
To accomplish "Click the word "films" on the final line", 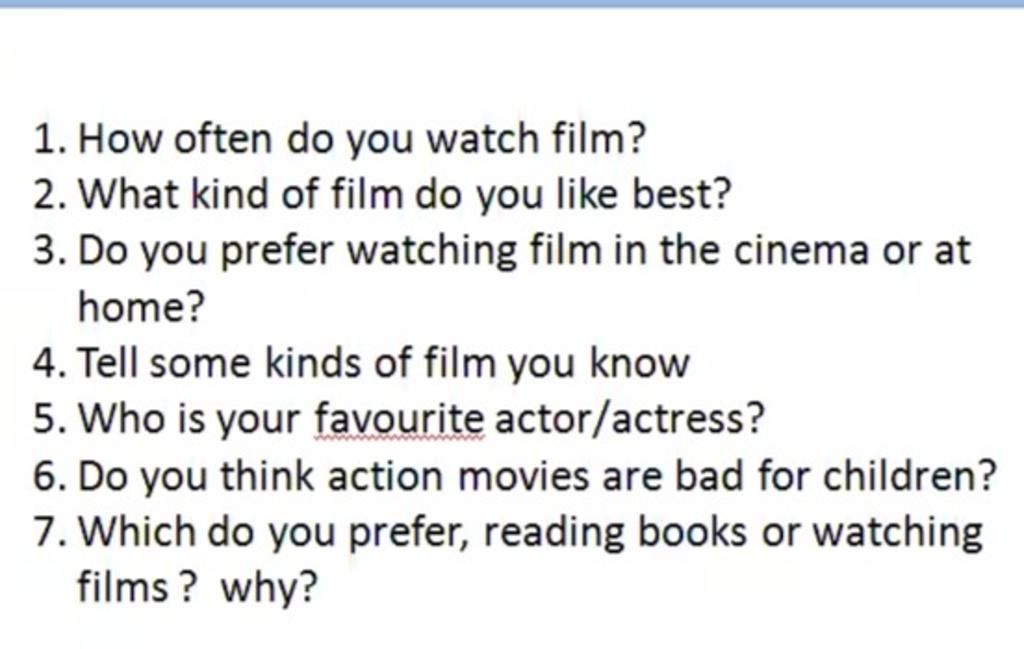I will point(124,588).
